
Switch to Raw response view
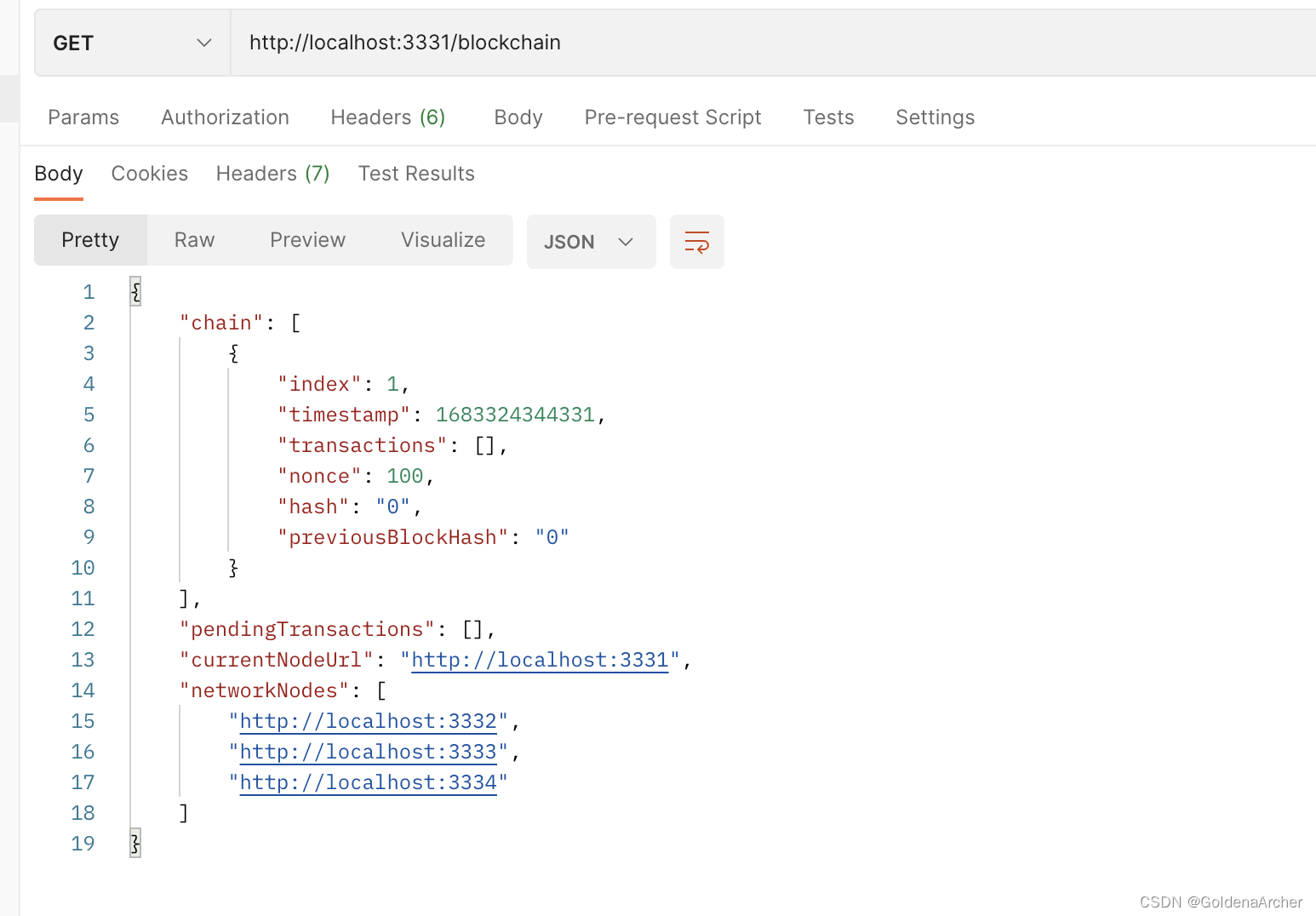tap(194, 240)
